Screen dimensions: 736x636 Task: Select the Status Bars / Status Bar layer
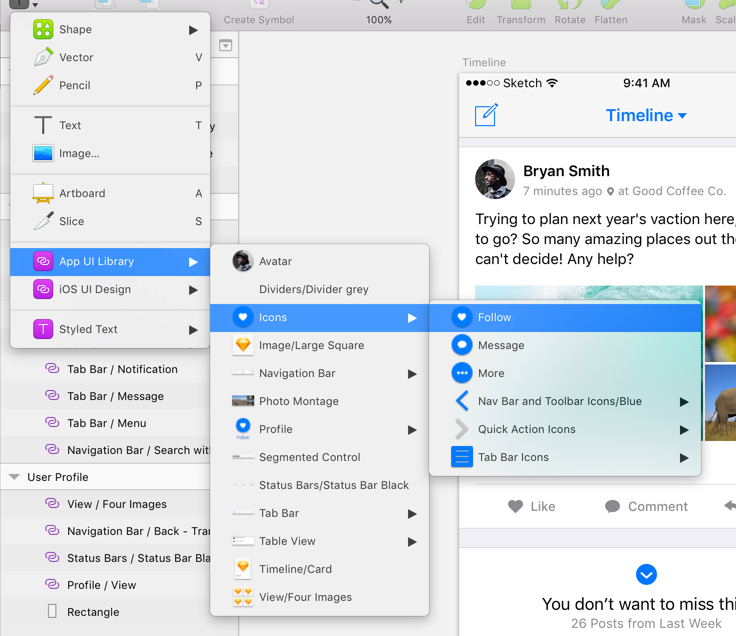(x=105, y=558)
